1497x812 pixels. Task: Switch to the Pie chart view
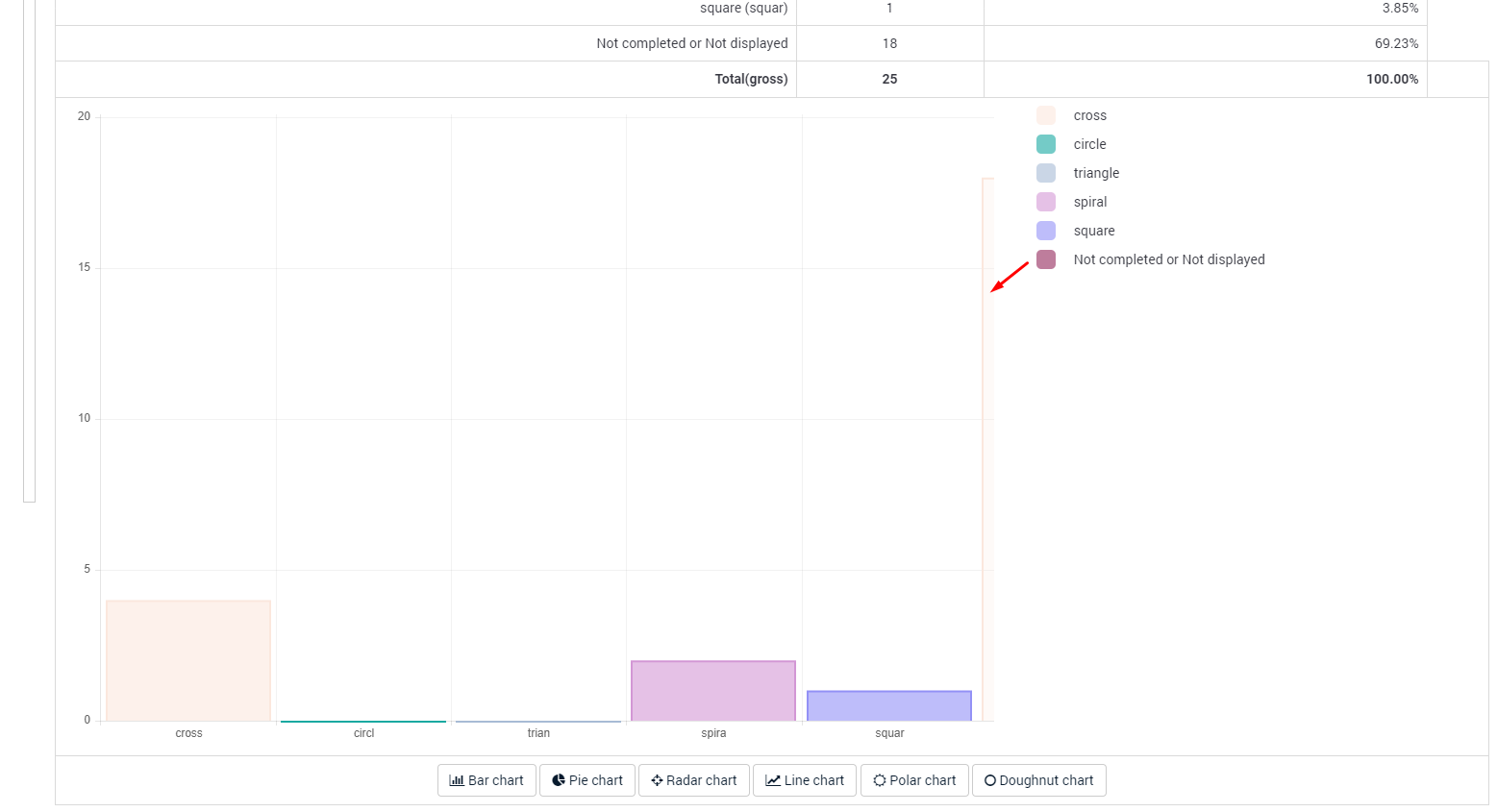586,780
